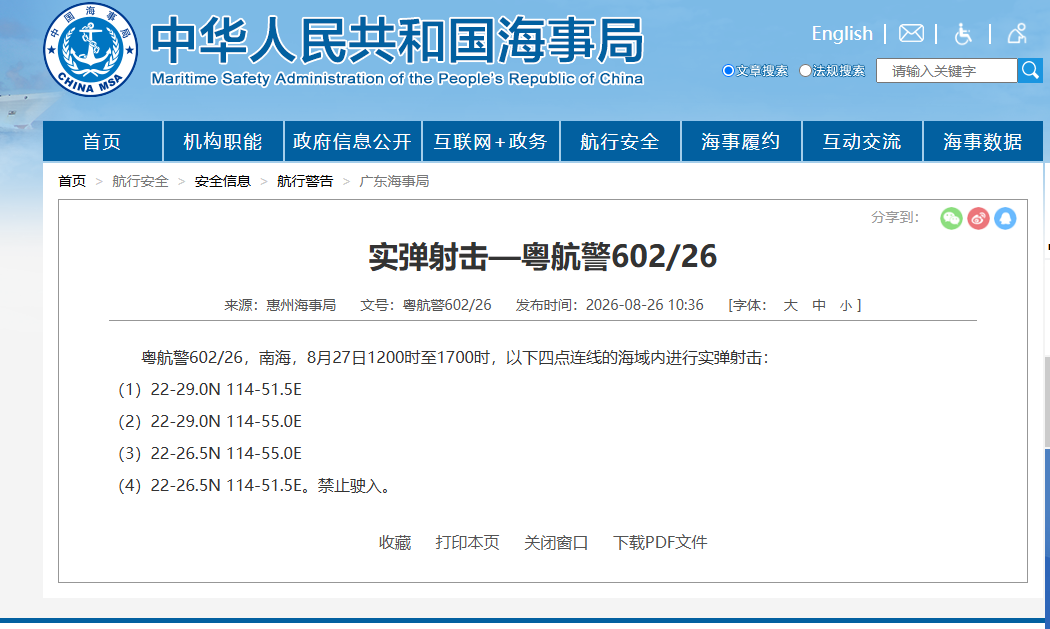Click the headline 实弹射击—粤航警602/26

[542, 257]
